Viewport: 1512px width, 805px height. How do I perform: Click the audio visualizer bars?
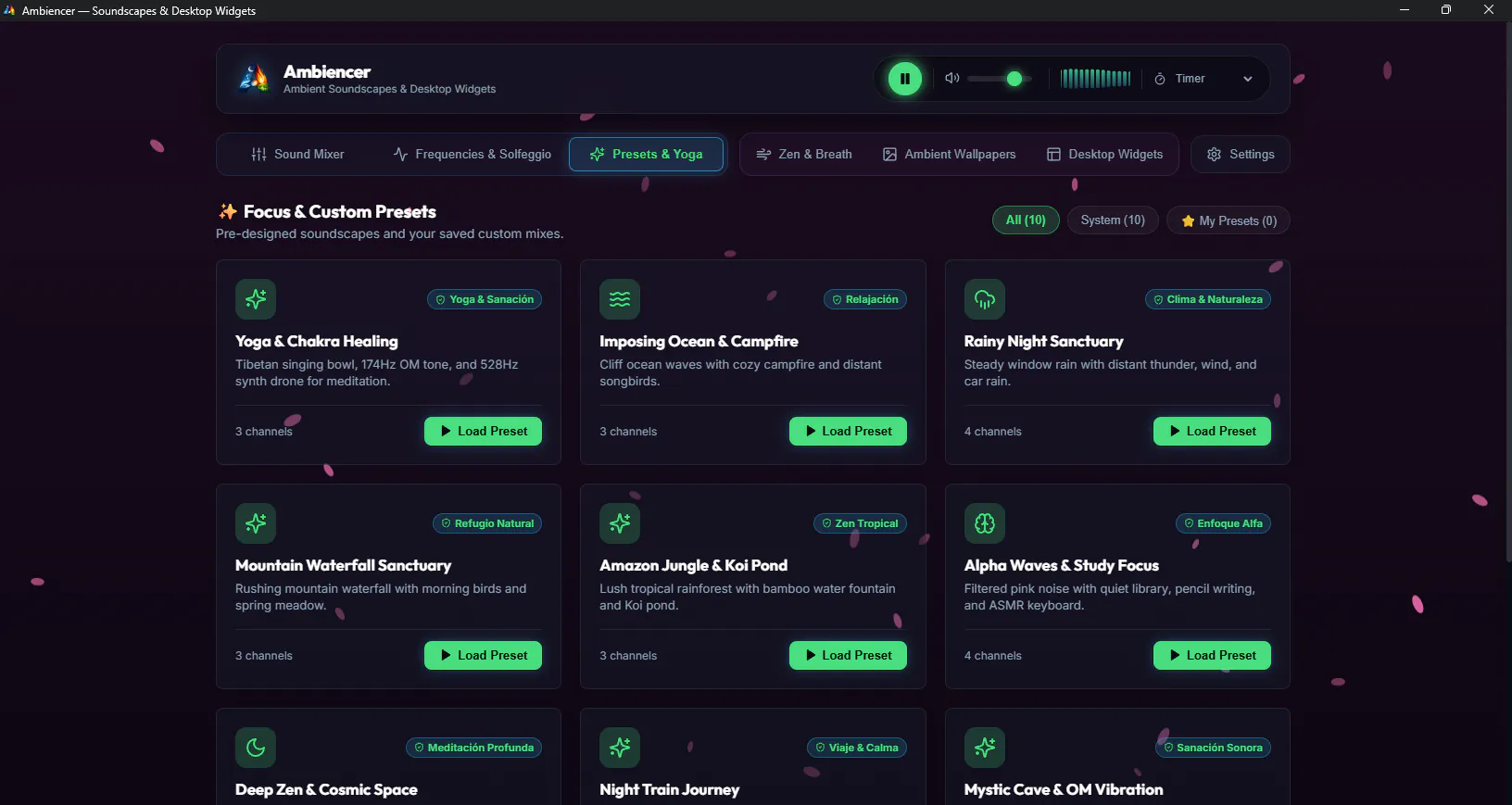(1095, 79)
